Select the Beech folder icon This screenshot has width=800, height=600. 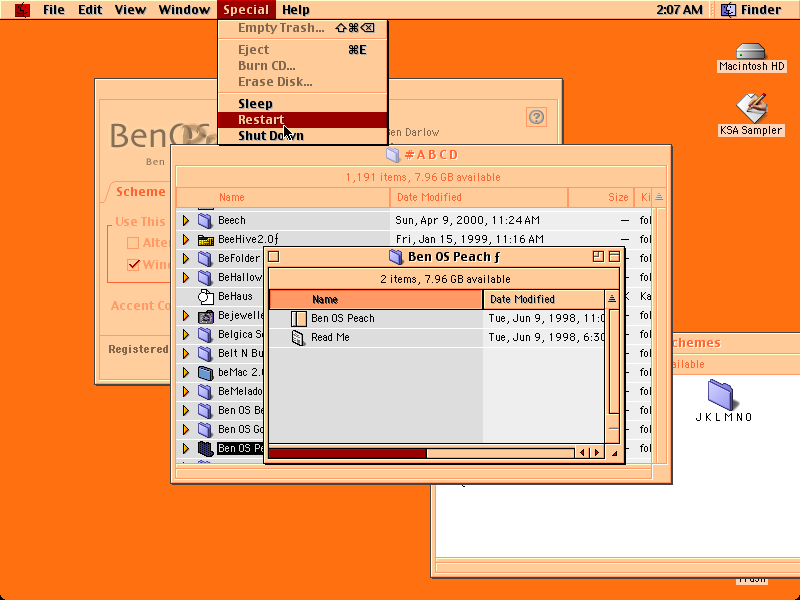205,220
